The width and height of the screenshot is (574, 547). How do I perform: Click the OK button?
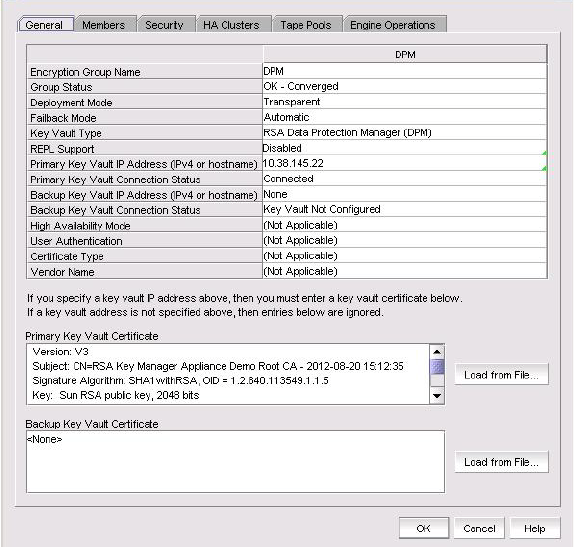pyautogui.click(x=424, y=528)
